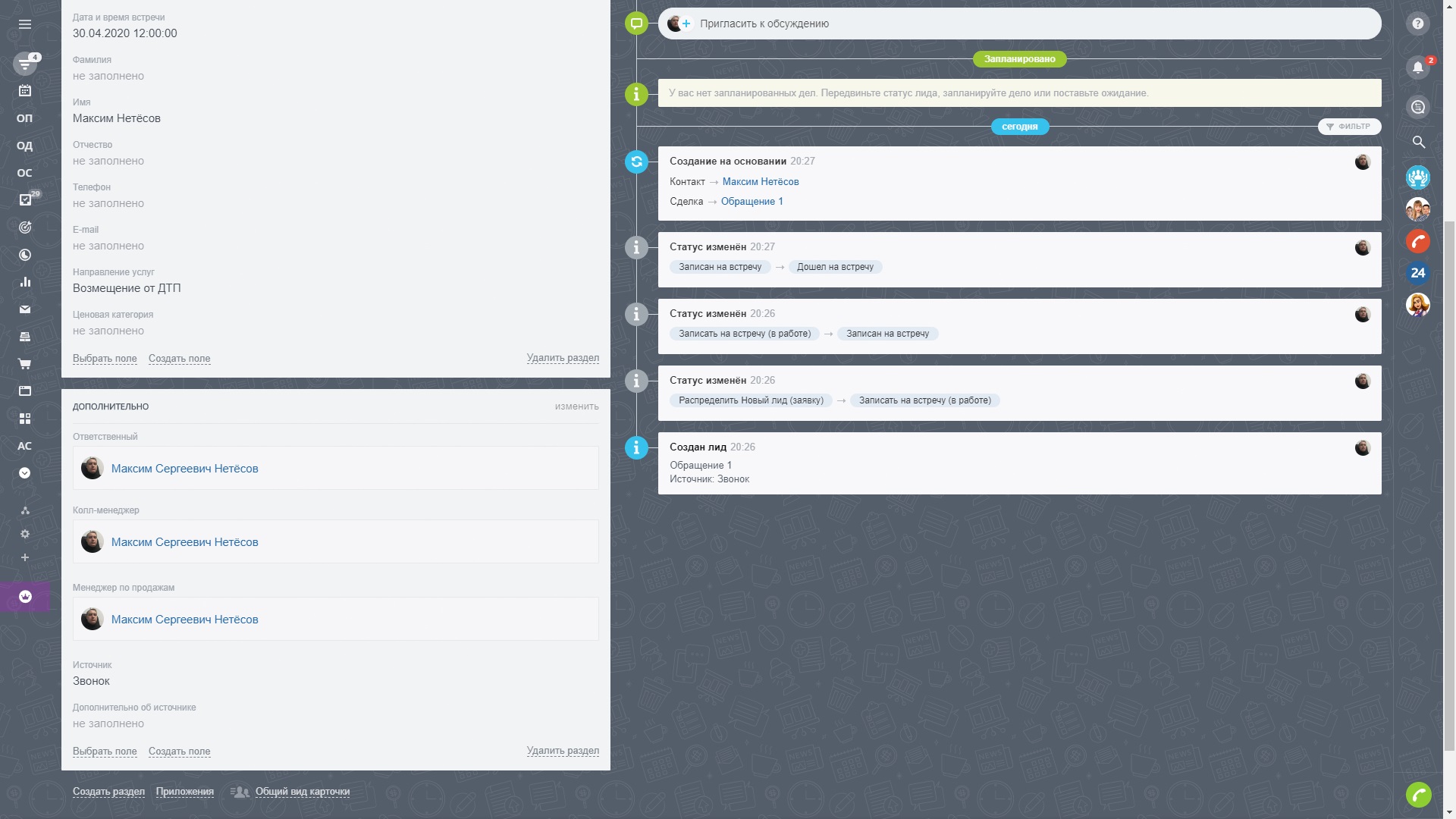Open the Обращение 1 deal link
The image size is (1456, 819).
[x=752, y=202]
